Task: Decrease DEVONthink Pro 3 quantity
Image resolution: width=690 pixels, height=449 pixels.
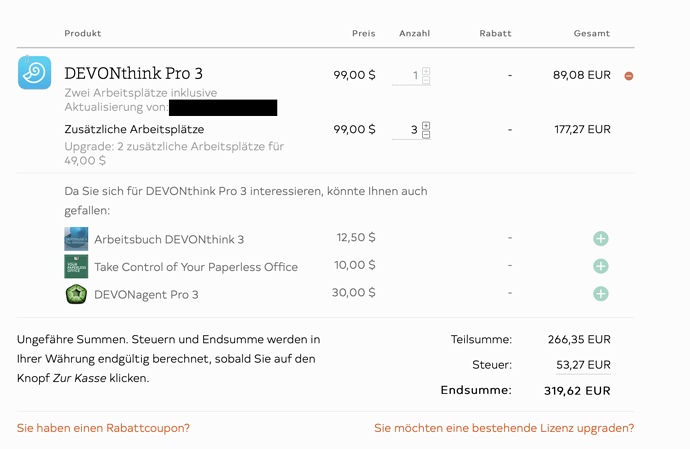Action: (426, 80)
